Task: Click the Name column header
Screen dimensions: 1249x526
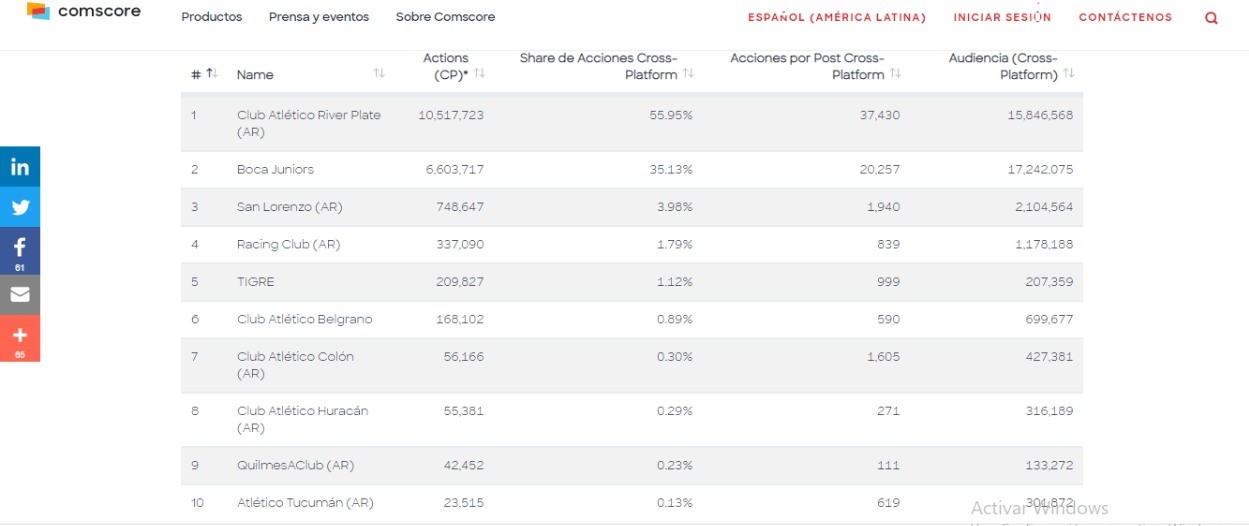Action: pos(255,75)
